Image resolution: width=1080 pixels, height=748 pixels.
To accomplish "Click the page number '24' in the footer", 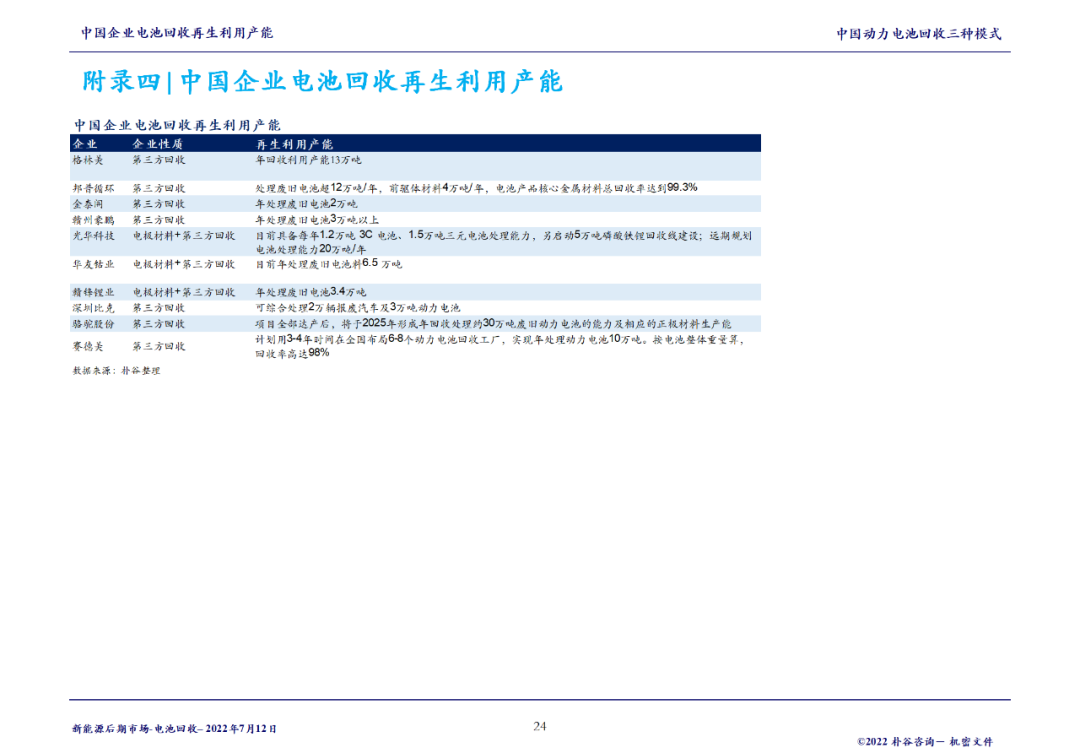I will click(x=540, y=726).
